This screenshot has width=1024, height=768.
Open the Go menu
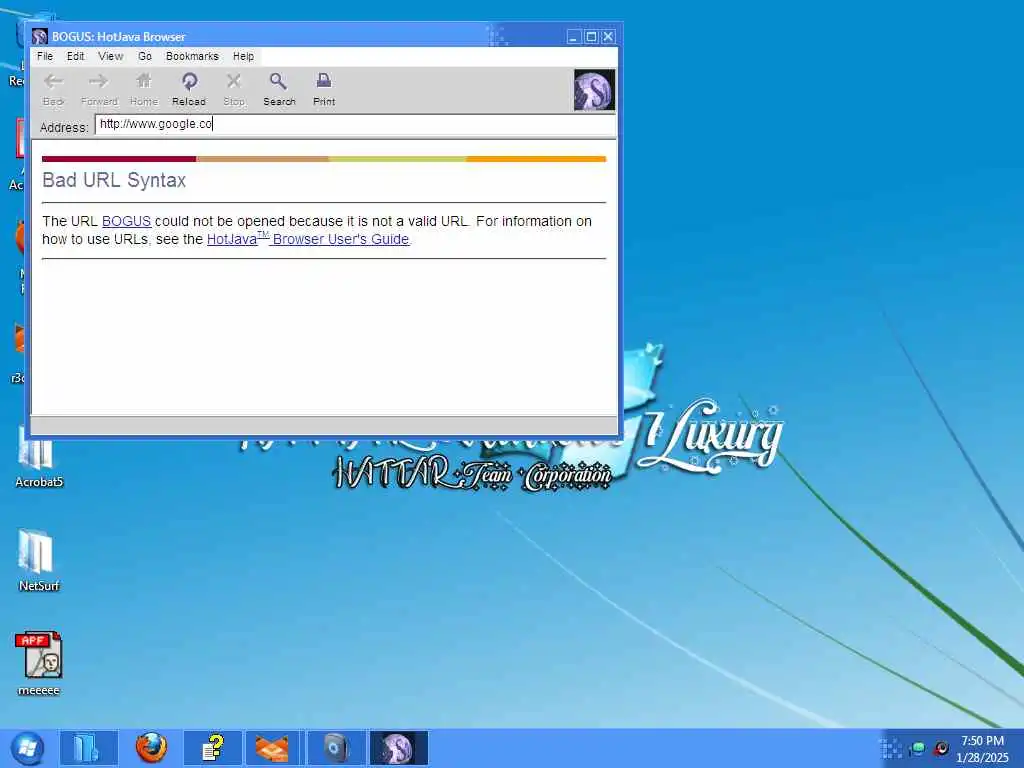tap(145, 56)
